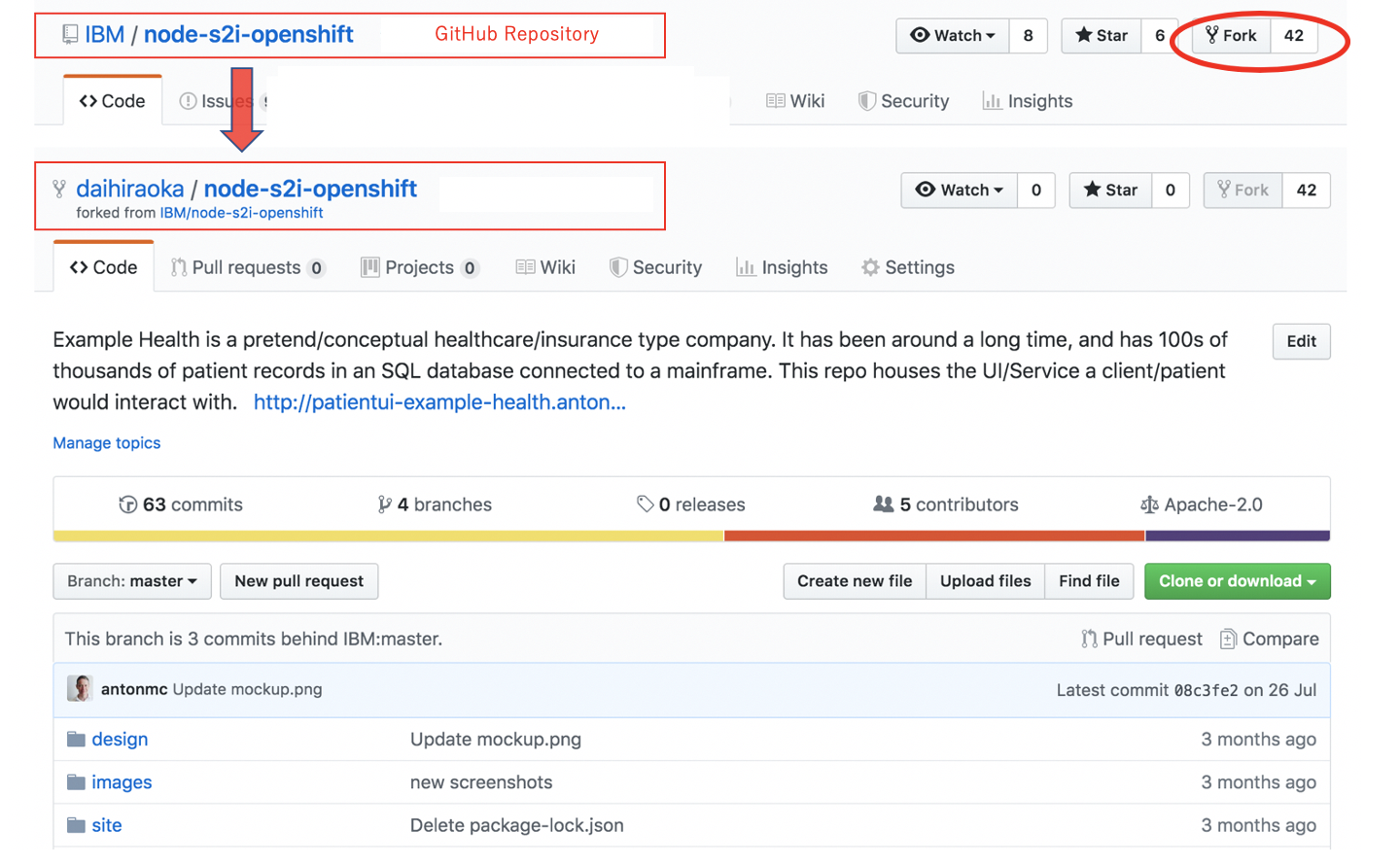The width and height of the screenshot is (1400, 867).
Task: Click New pull request button
Action: tap(299, 581)
